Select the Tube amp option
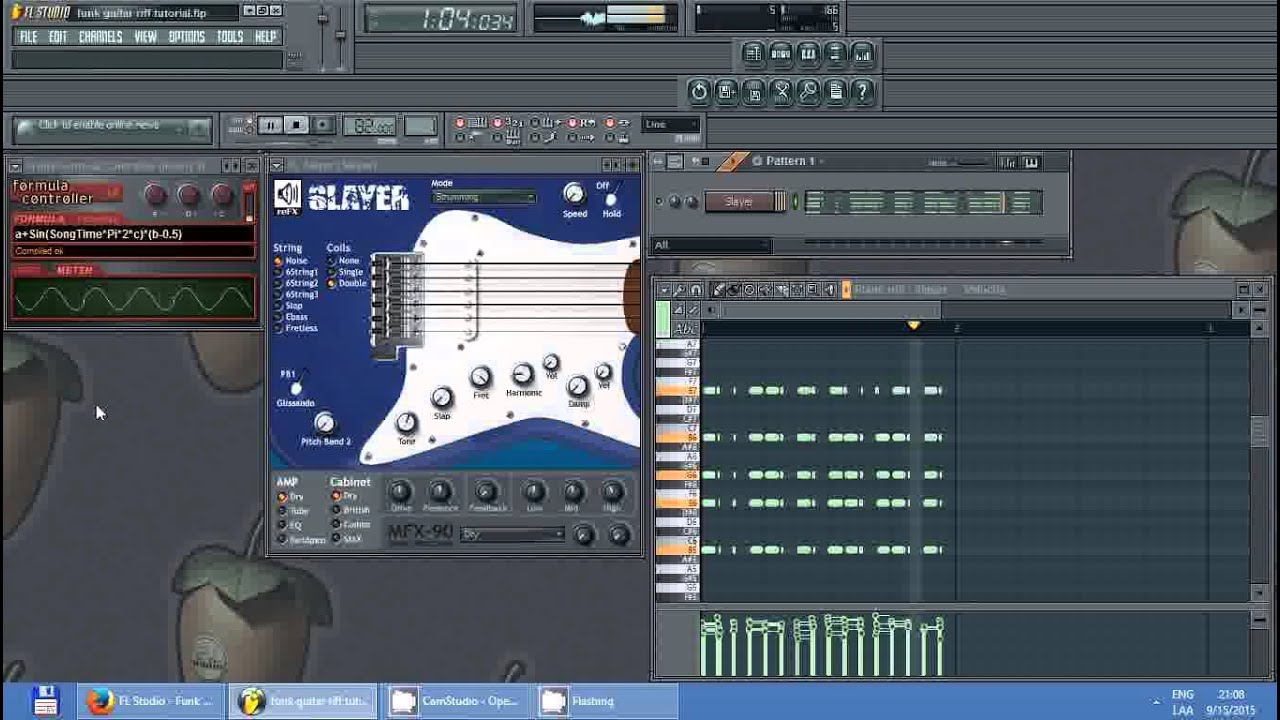The width and height of the screenshot is (1280, 720). coord(292,511)
